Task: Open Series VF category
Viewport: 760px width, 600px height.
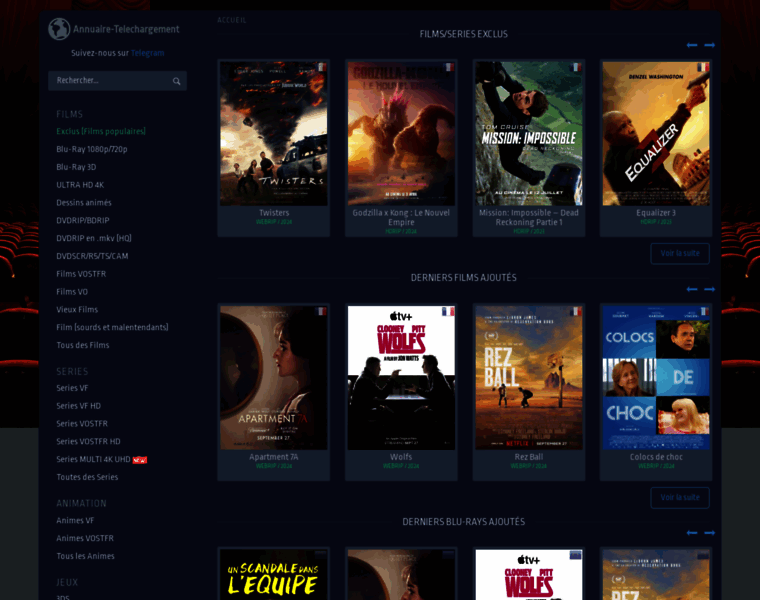Action: coord(72,388)
